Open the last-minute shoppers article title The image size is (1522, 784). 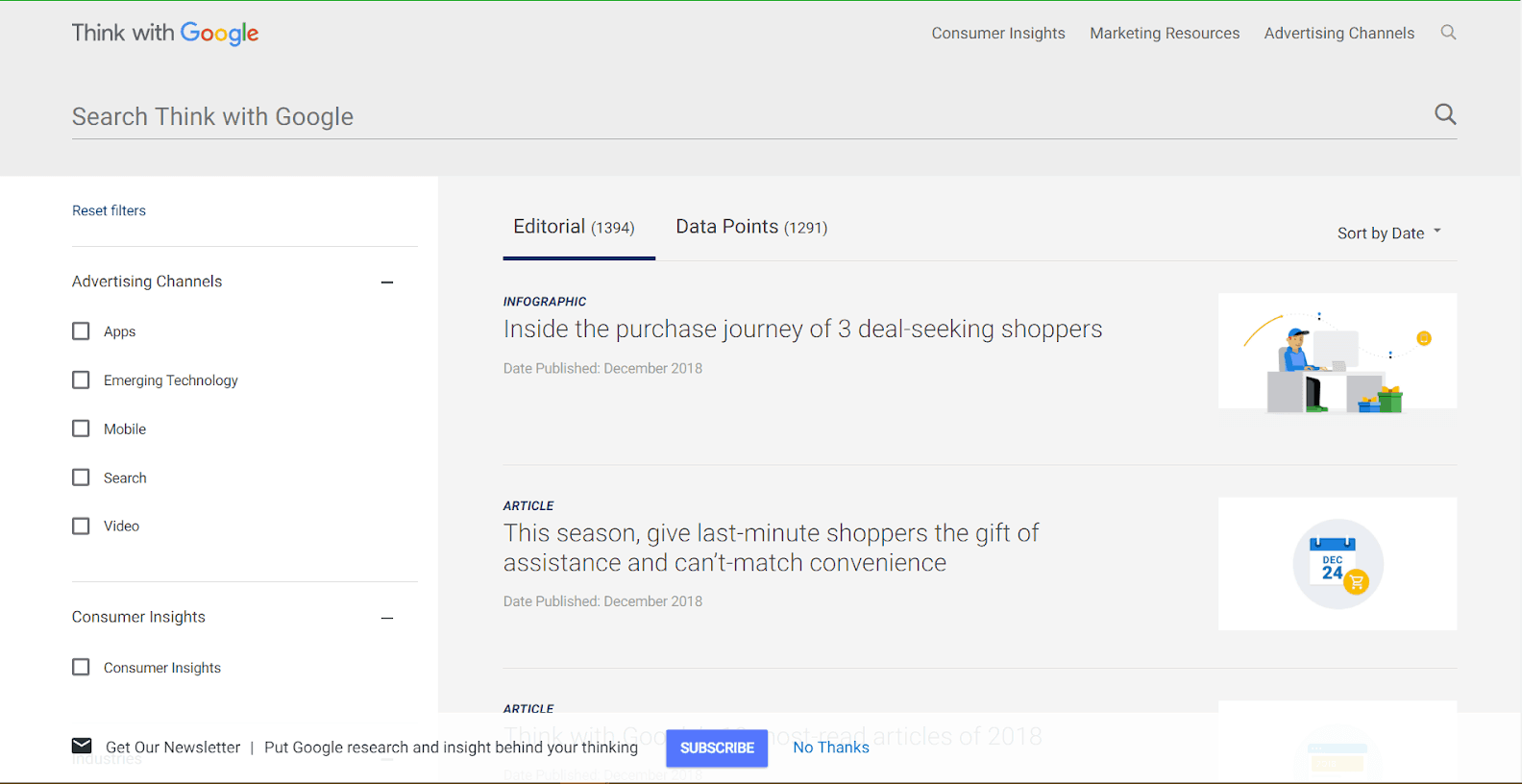click(771, 548)
